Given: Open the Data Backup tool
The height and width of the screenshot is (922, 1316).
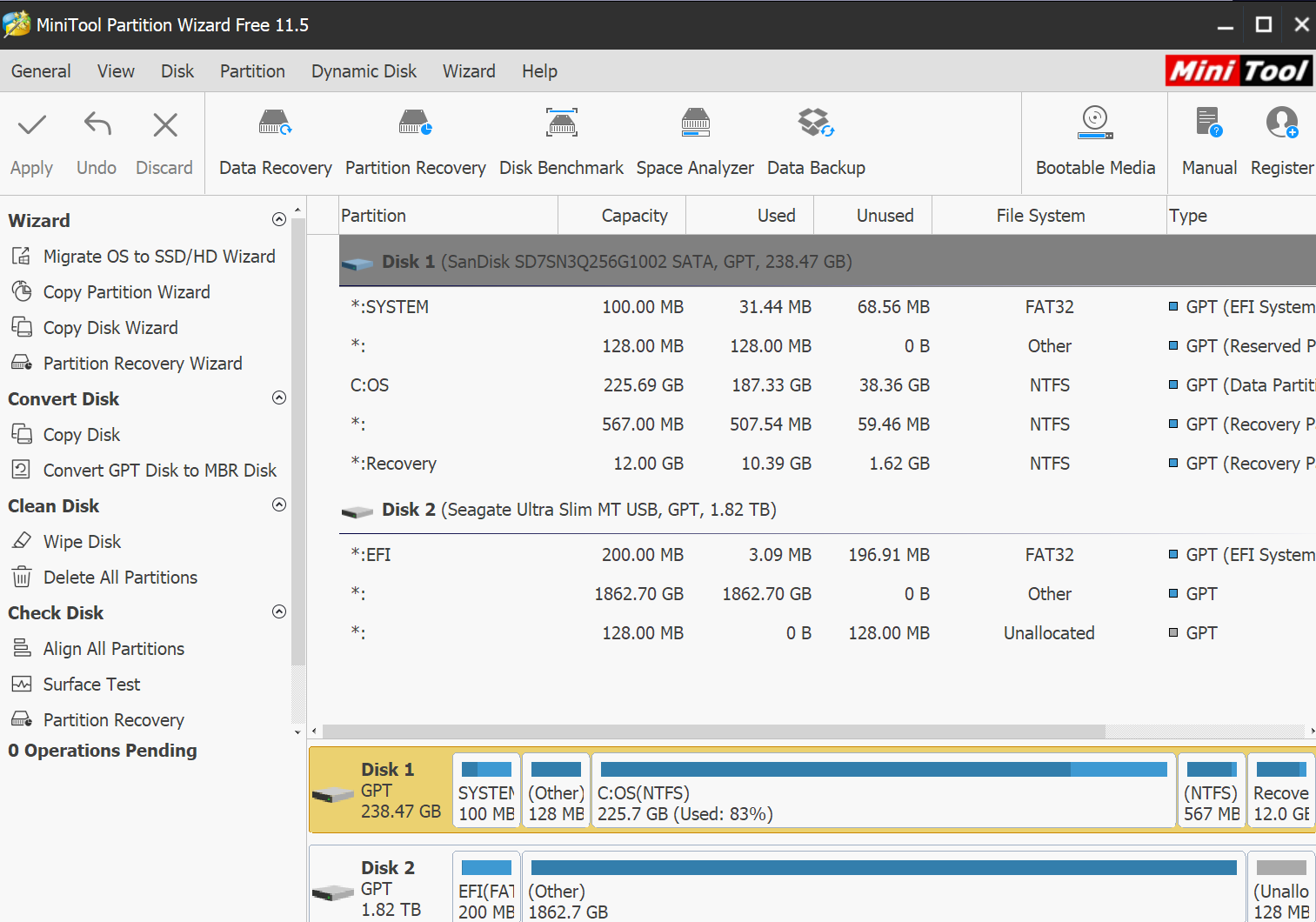Looking at the screenshot, I should click(816, 144).
